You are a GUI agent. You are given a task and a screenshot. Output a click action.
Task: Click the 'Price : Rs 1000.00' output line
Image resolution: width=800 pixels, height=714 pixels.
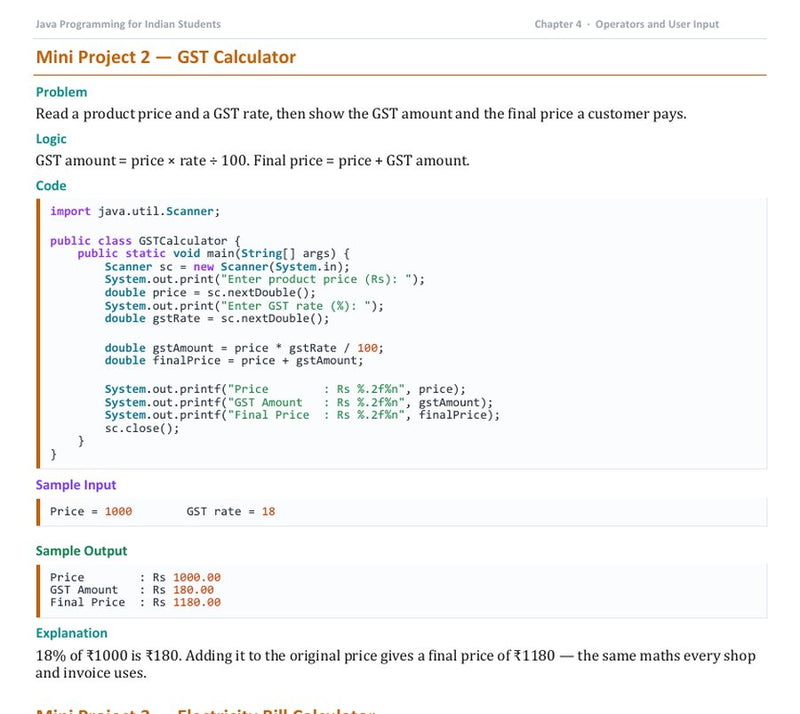(135, 577)
